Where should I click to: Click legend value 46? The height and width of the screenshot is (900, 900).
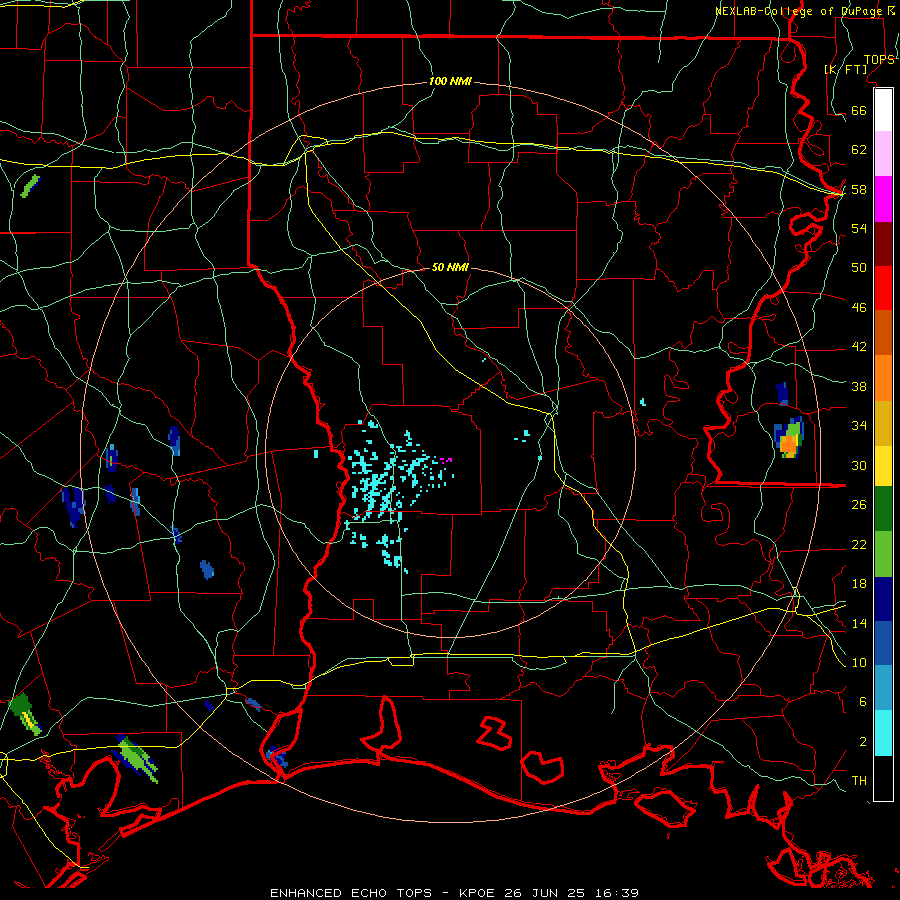click(859, 307)
